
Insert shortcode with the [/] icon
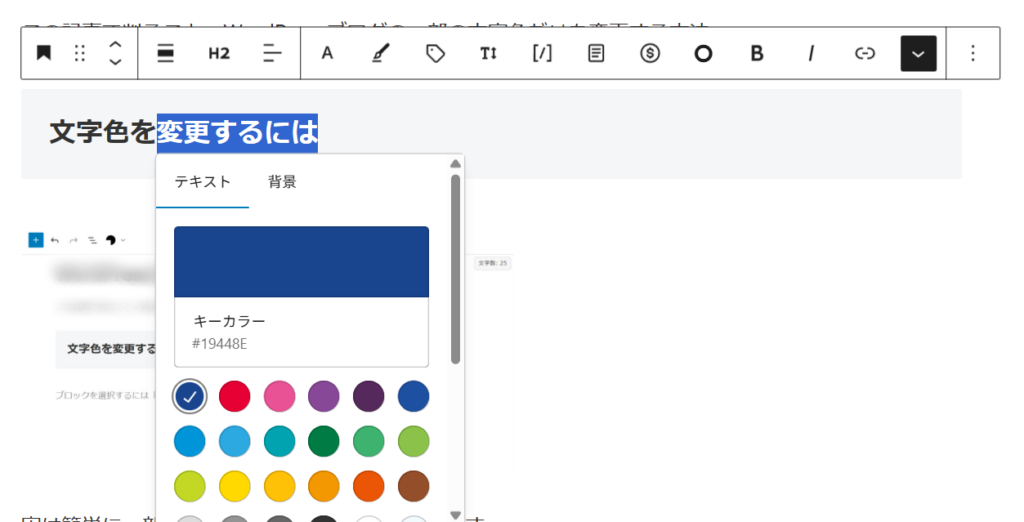[x=542, y=54]
